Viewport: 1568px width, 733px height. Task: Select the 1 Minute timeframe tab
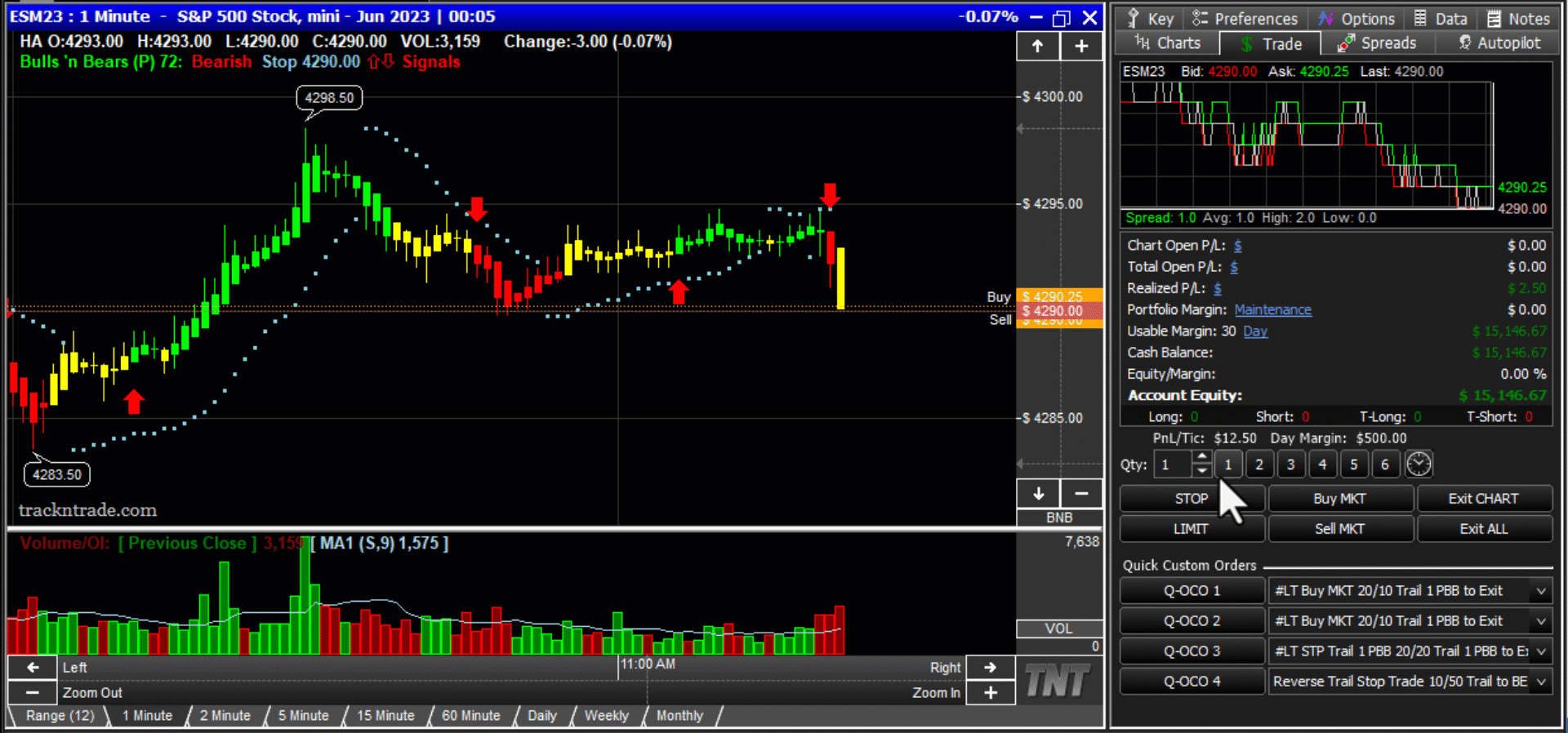point(147,716)
